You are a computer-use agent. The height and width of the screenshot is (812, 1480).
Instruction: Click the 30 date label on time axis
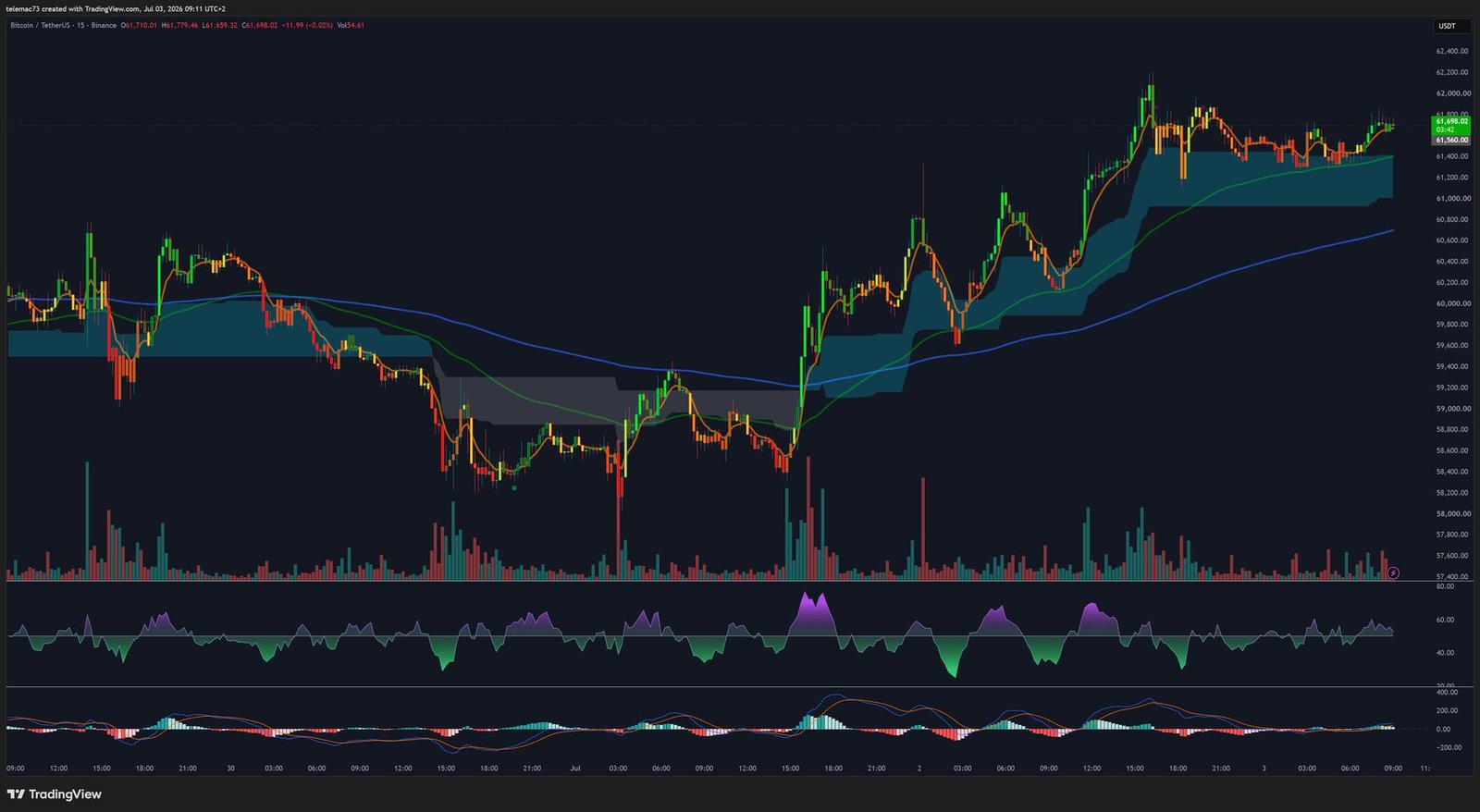tap(230, 769)
